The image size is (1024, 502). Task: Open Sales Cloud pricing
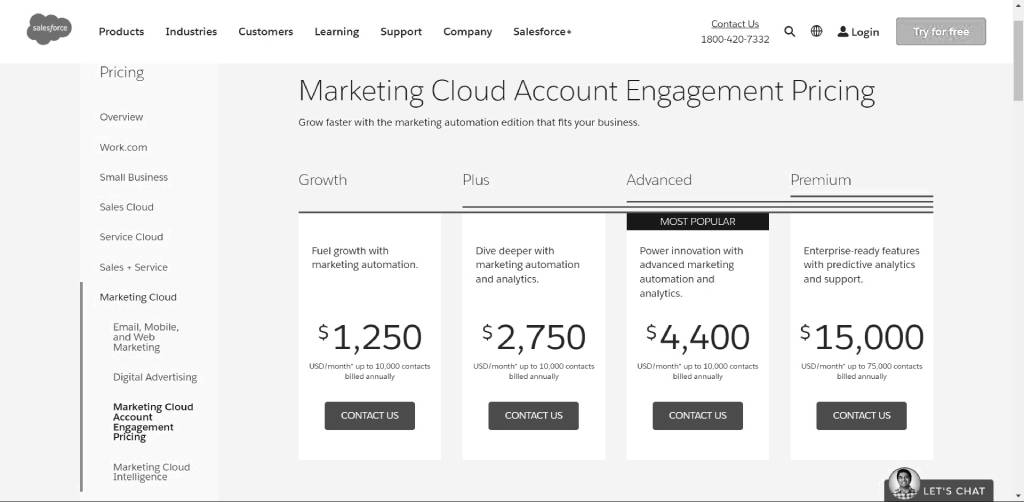(127, 207)
